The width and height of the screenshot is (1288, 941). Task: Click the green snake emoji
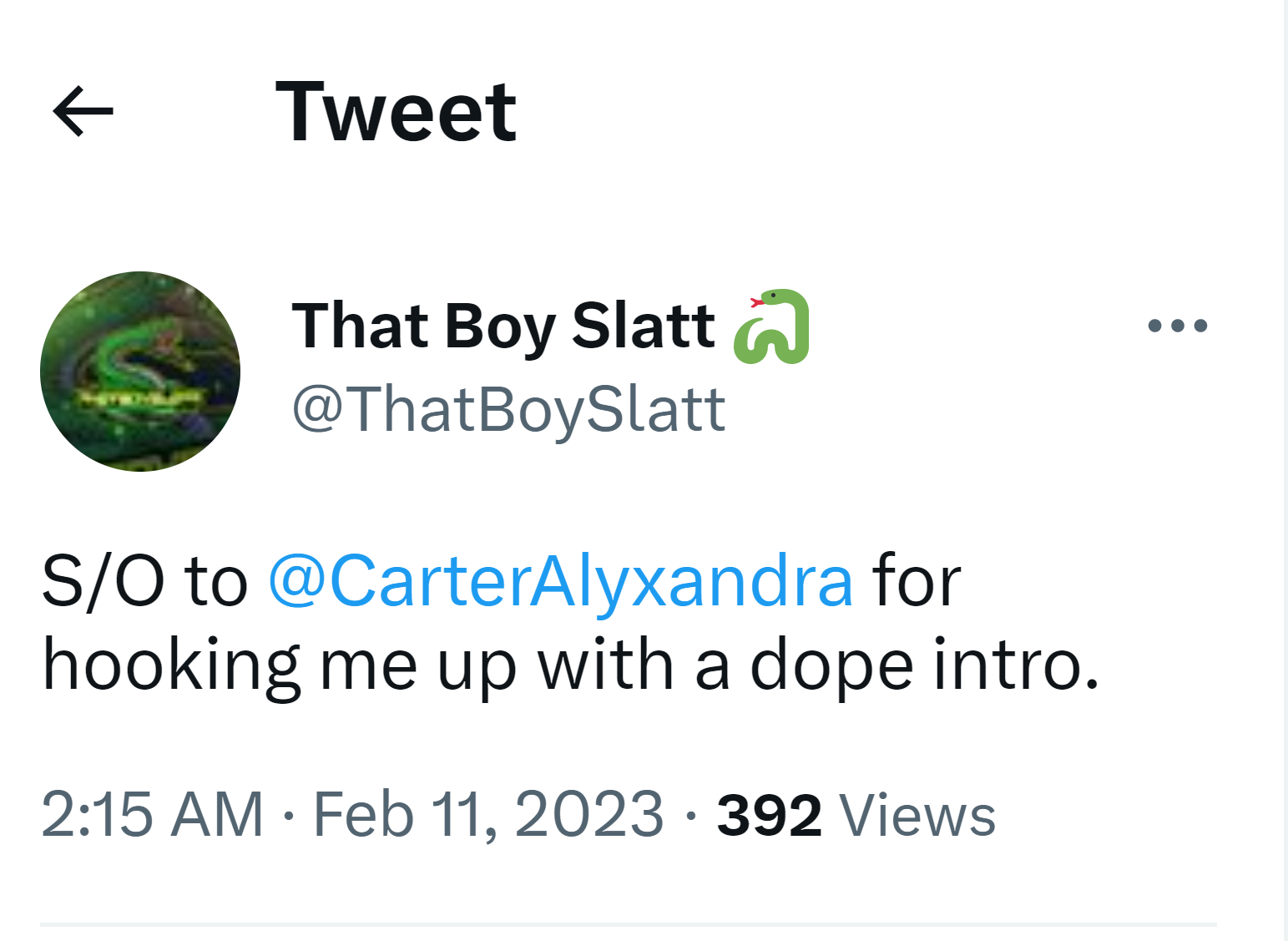pos(772,326)
